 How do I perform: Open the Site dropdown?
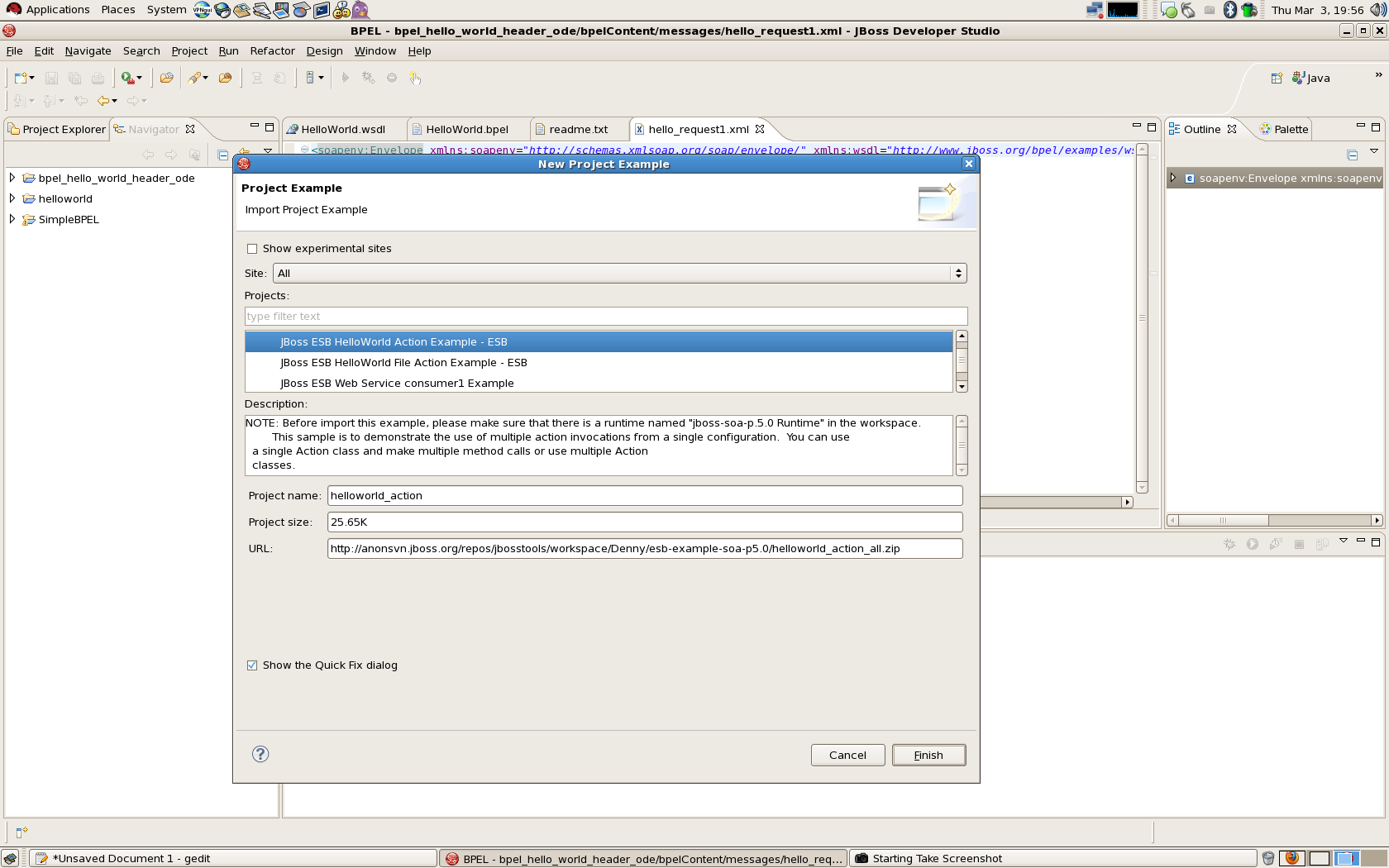click(x=620, y=274)
